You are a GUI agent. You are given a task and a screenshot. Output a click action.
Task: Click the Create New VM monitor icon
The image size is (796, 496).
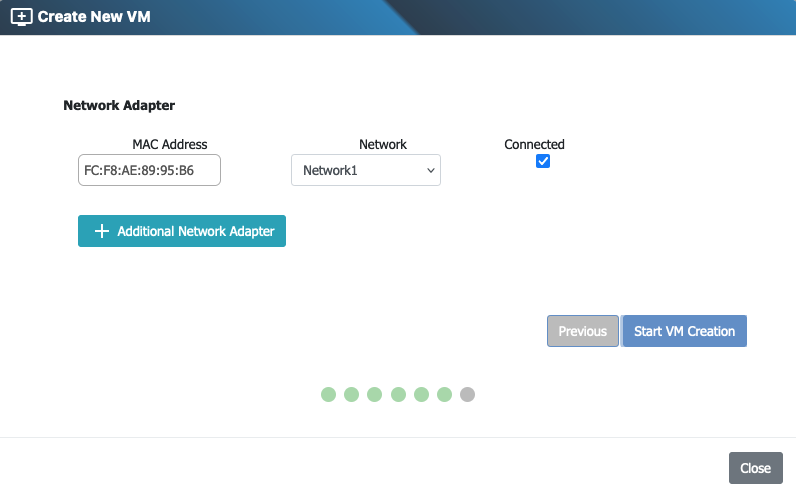click(x=21, y=17)
